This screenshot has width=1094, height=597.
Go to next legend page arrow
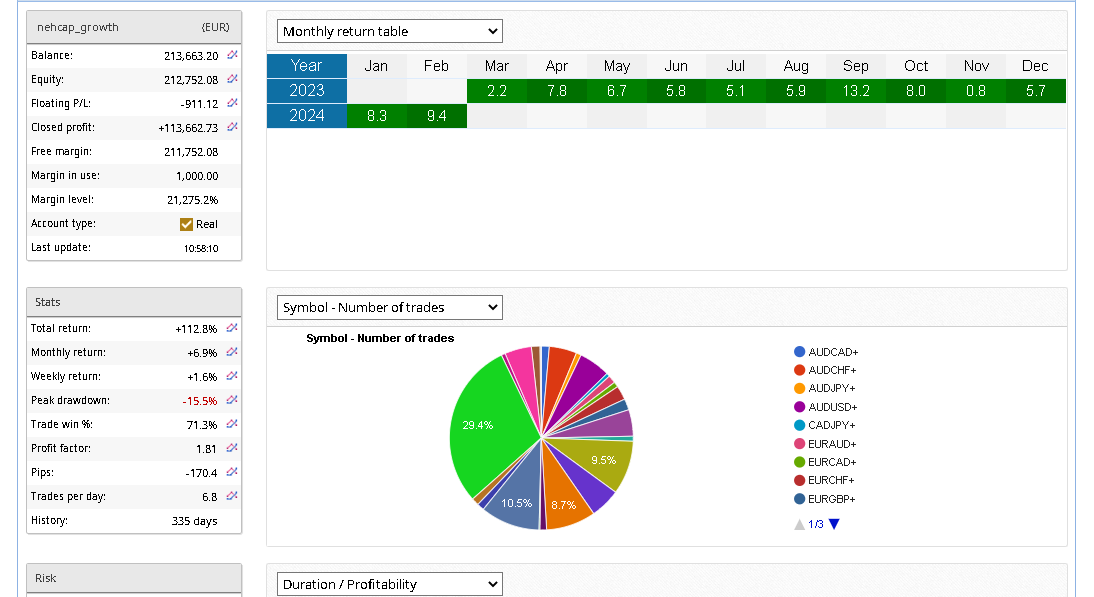(834, 524)
